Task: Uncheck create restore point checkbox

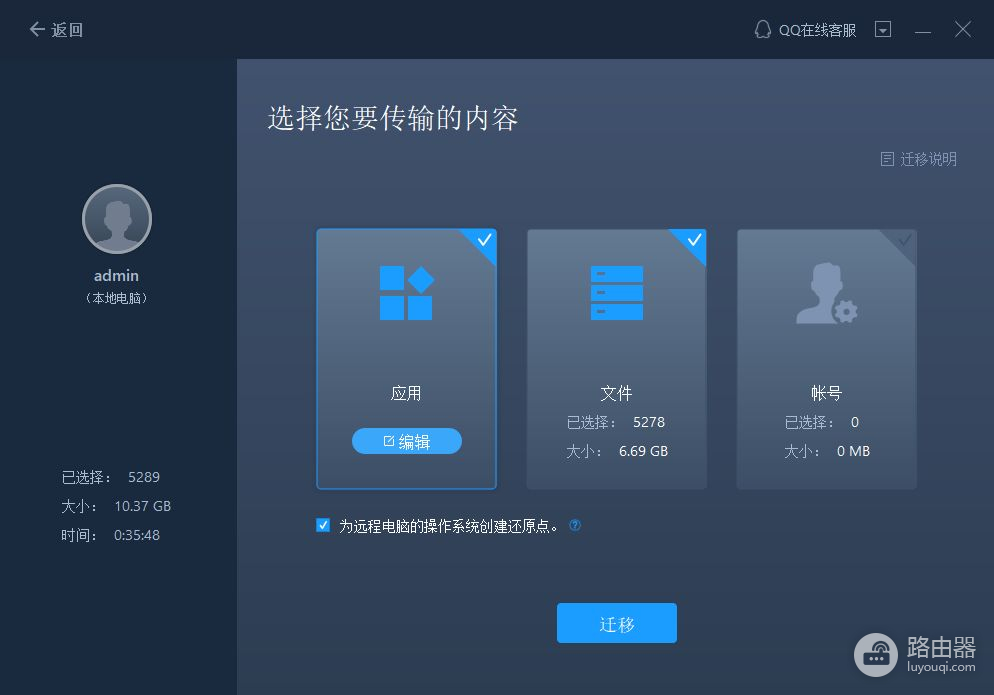Action: (323, 525)
